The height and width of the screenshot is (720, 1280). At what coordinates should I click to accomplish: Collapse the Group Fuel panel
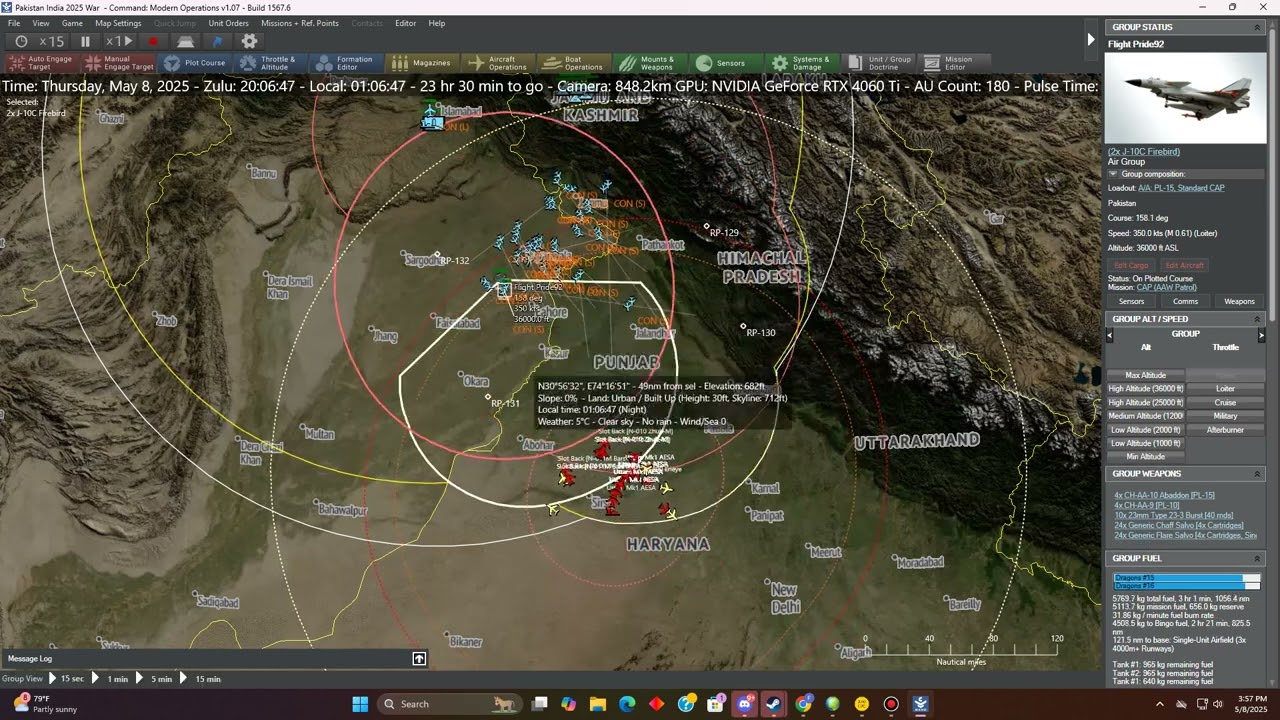pyautogui.click(x=1258, y=558)
